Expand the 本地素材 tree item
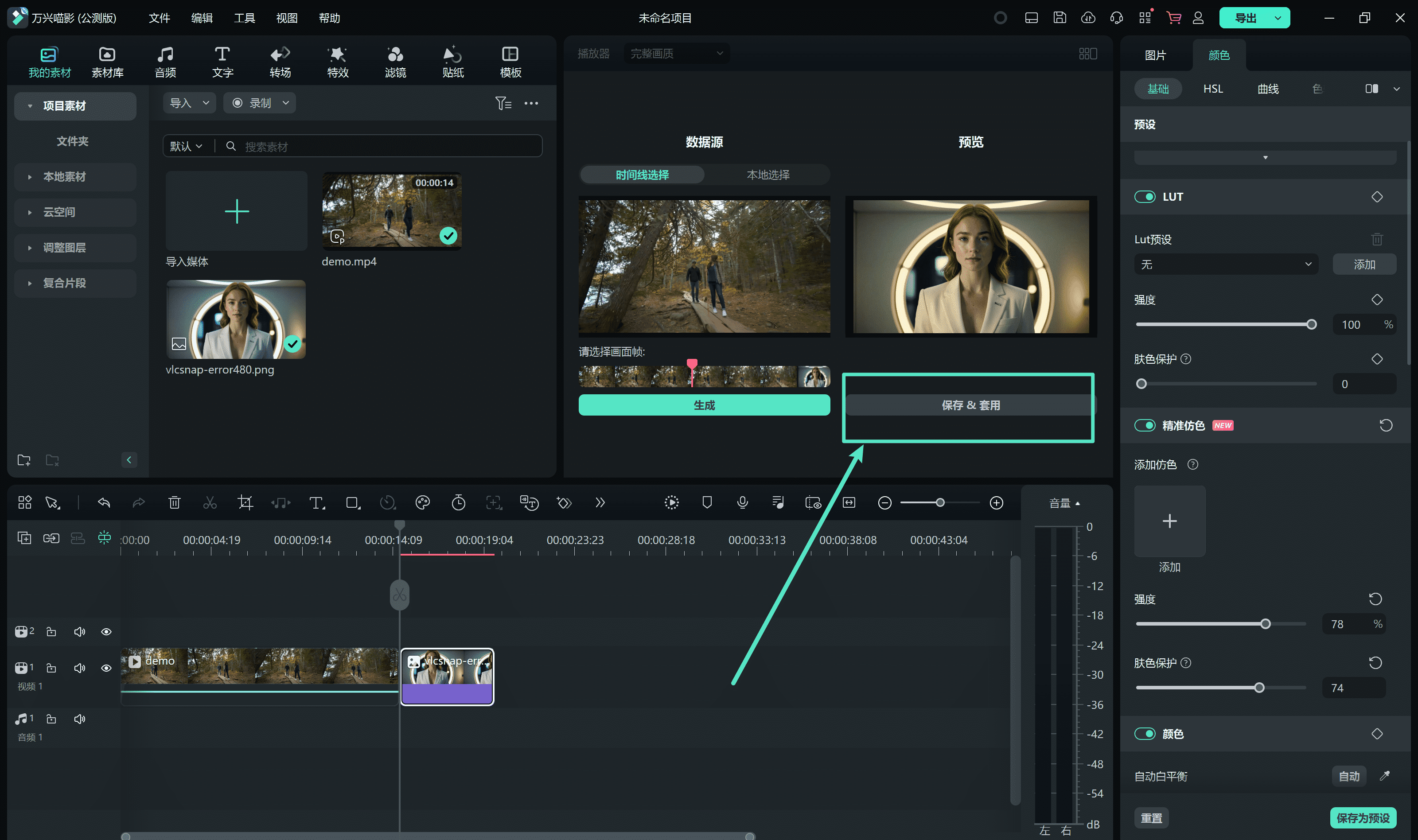The height and width of the screenshot is (840, 1418). (65, 177)
